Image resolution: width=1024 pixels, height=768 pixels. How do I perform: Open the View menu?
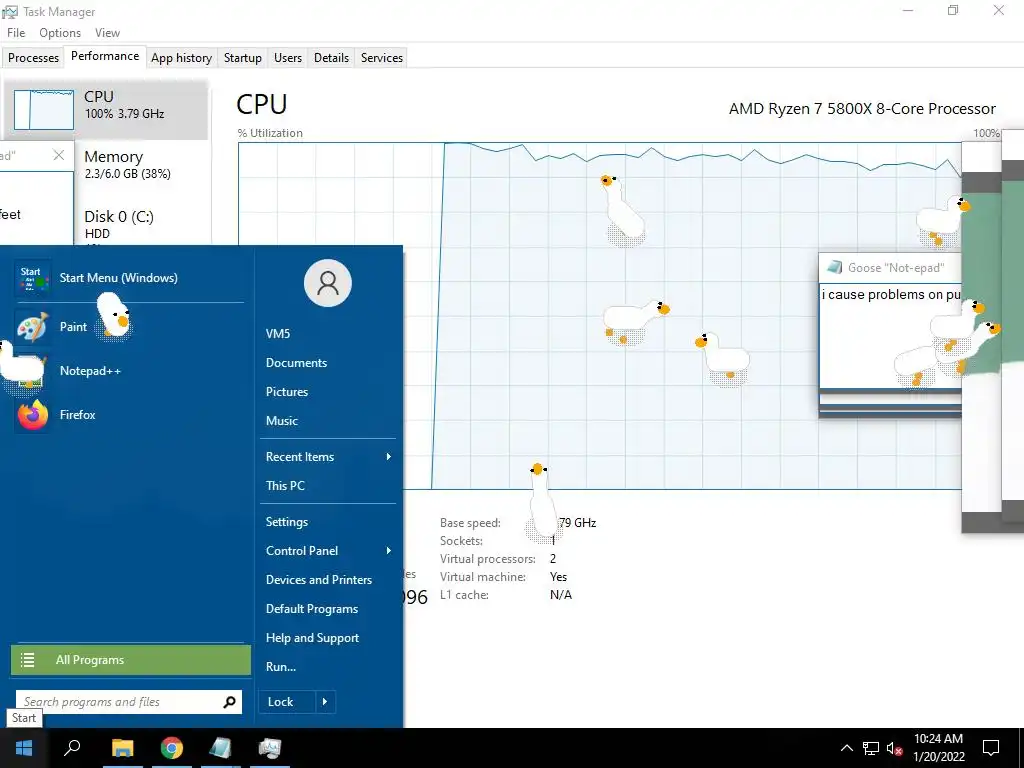tap(107, 33)
